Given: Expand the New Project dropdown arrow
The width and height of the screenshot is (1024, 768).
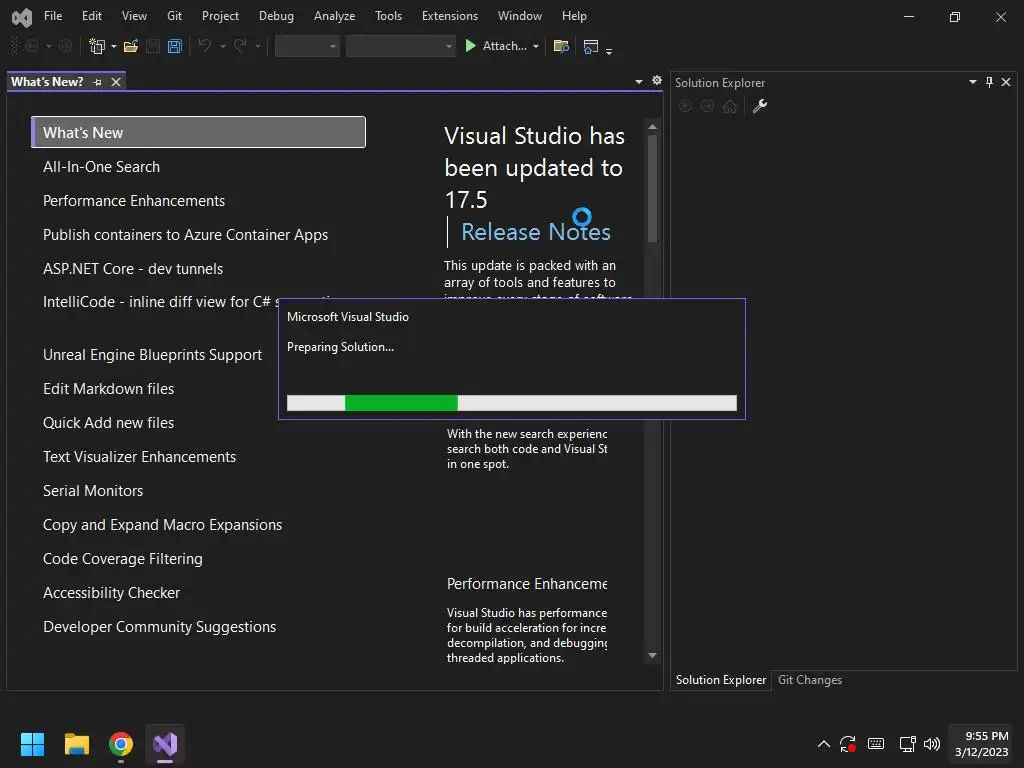Looking at the screenshot, I should click(114, 46).
